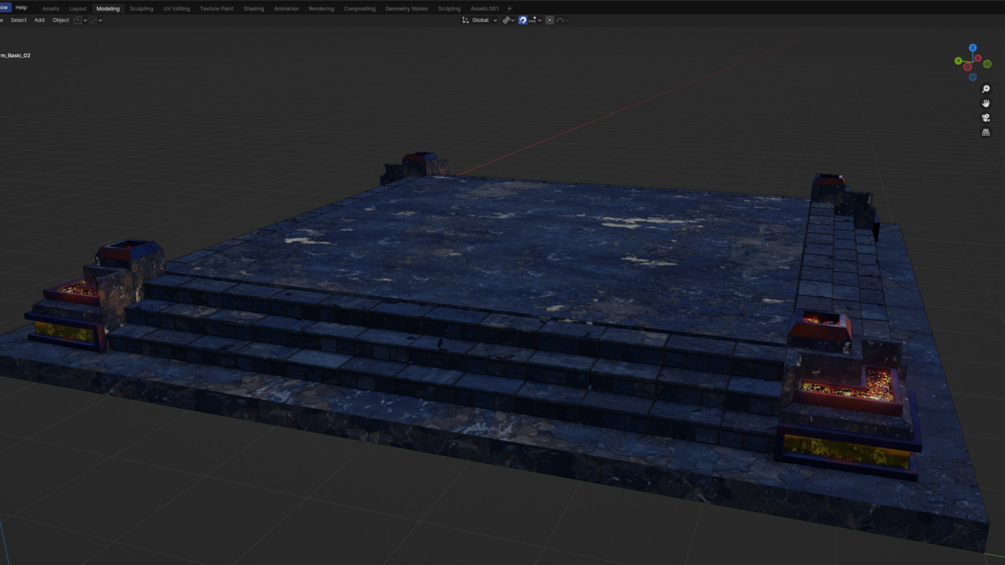Open the viewport Add menu
Screen dimensions: 1005x565
(x=39, y=20)
